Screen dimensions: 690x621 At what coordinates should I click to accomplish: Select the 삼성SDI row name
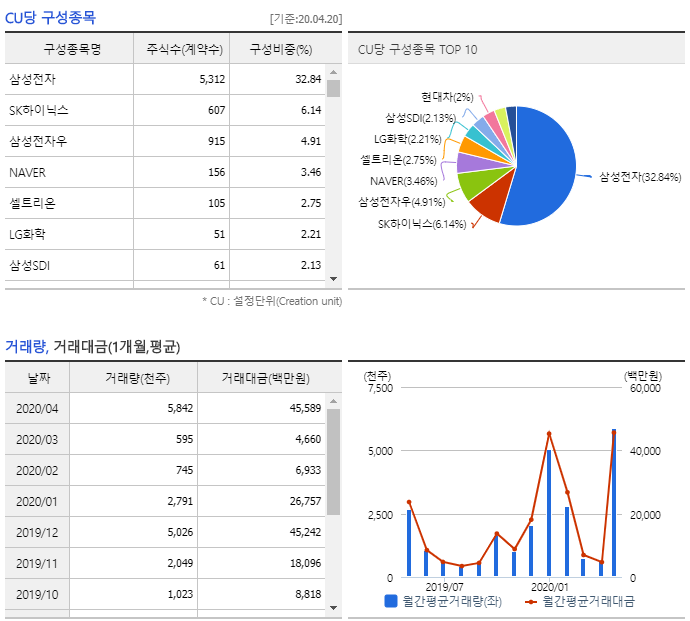(x=29, y=265)
